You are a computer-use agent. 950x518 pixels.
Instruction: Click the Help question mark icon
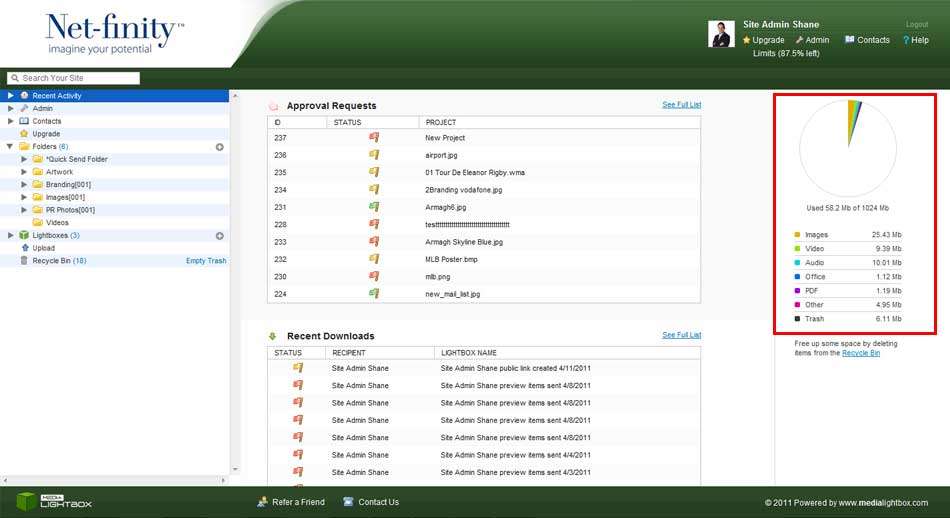point(905,40)
